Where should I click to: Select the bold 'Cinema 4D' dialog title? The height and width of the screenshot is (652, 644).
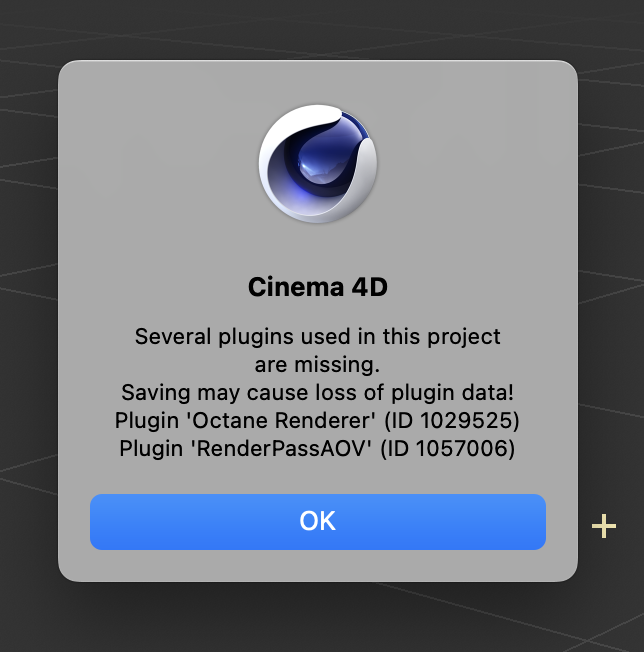coord(318,286)
